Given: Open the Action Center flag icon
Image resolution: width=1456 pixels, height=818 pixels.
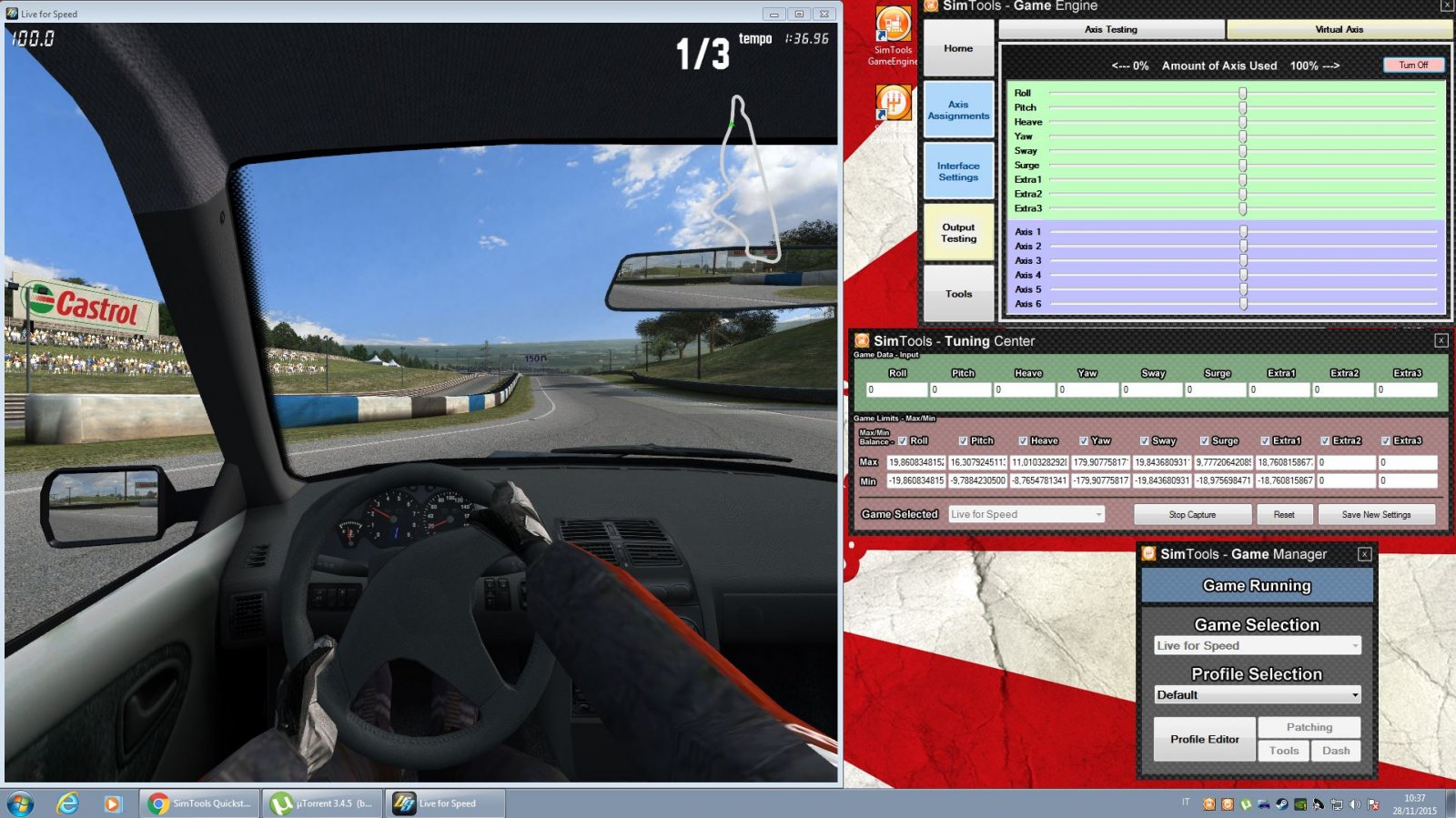Looking at the screenshot, I should tap(1373, 804).
